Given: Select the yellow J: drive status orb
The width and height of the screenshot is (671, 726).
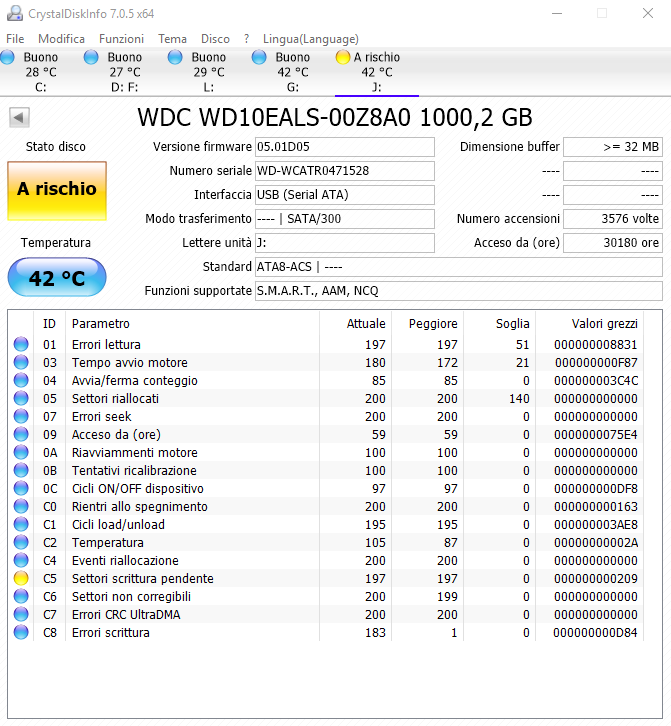Looking at the screenshot, I should 343,57.
